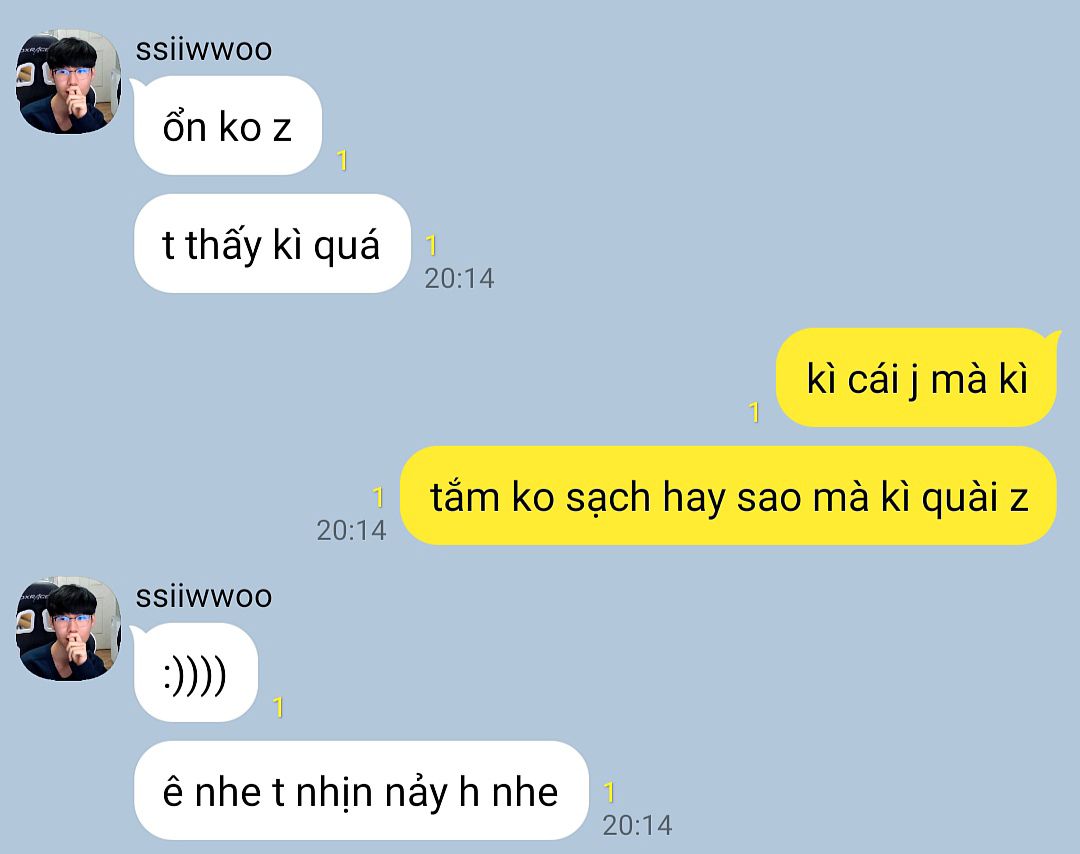Click the 20:14 timestamp left of yellow message
The image size is (1080, 854).
coord(351,530)
